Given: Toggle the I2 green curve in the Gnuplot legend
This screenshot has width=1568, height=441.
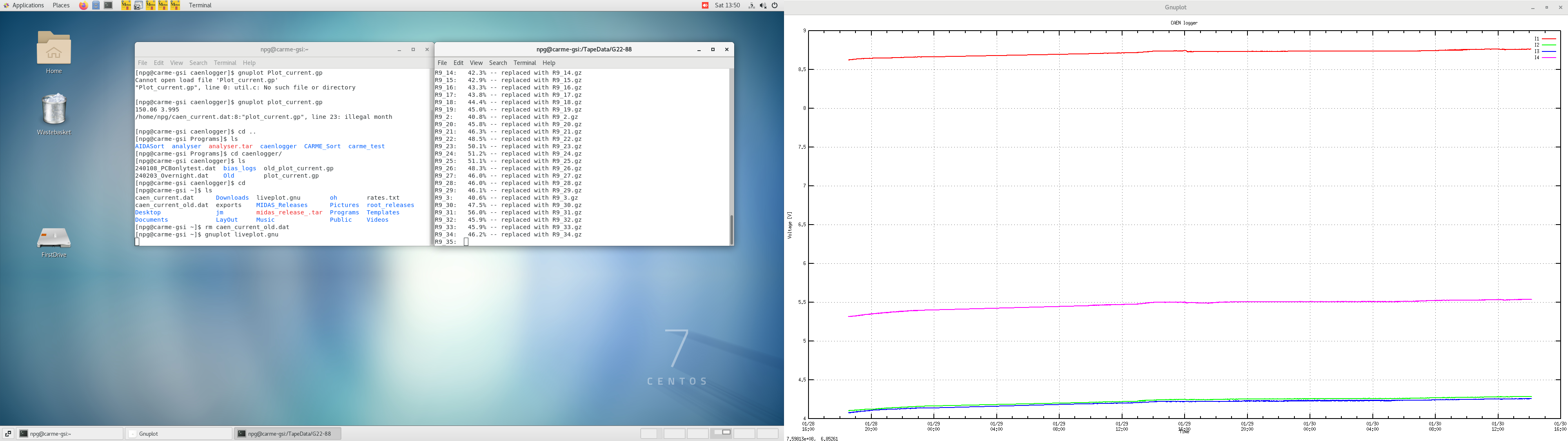Looking at the screenshot, I should (x=1545, y=45).
